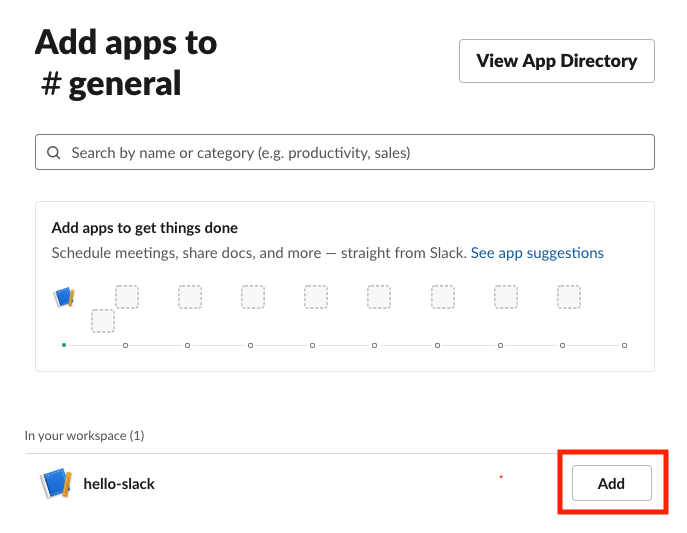Select the last dashed placeholder tile in carousel

[x=569, y=297]
